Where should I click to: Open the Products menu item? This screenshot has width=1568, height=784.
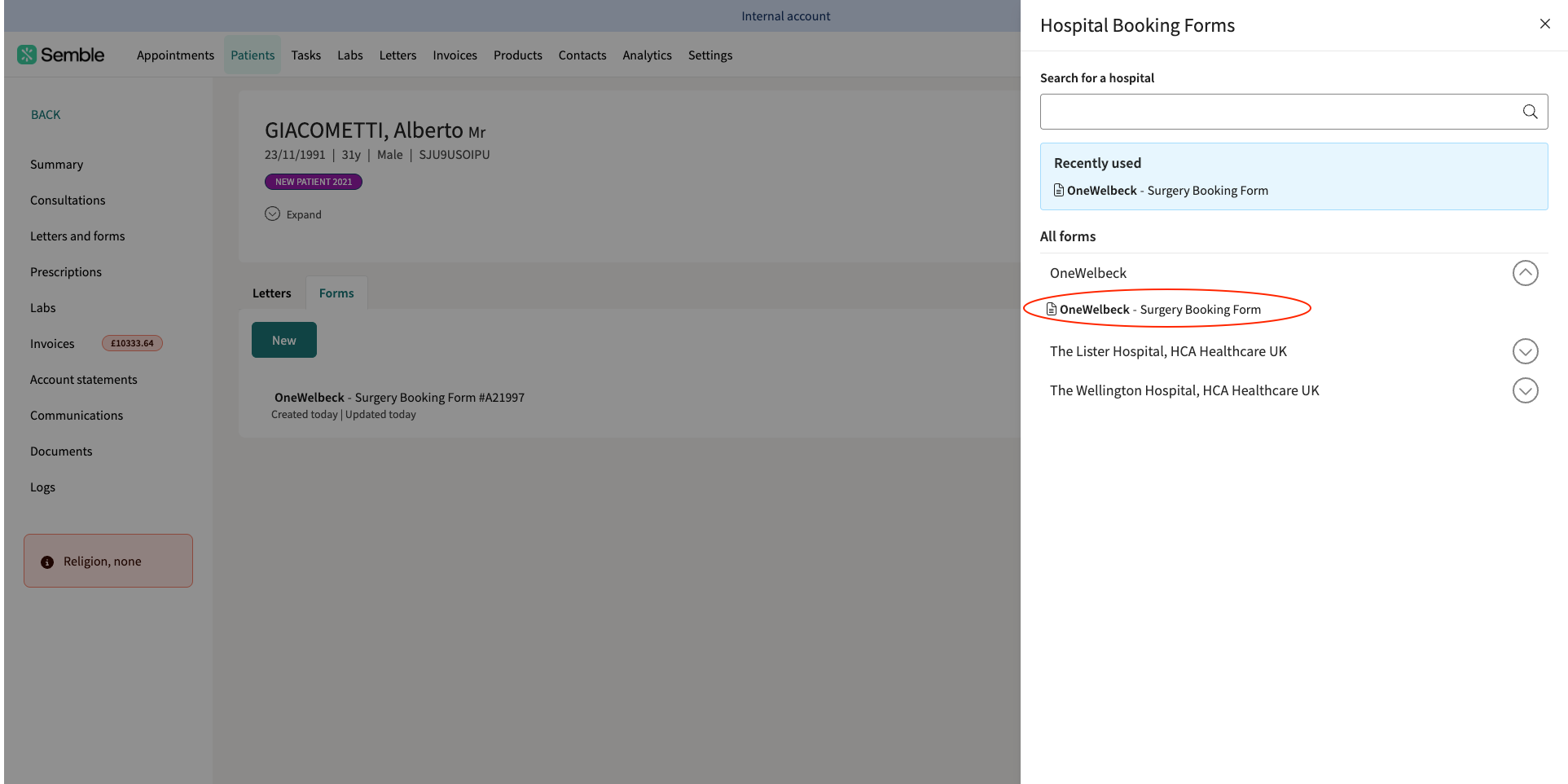517,55
